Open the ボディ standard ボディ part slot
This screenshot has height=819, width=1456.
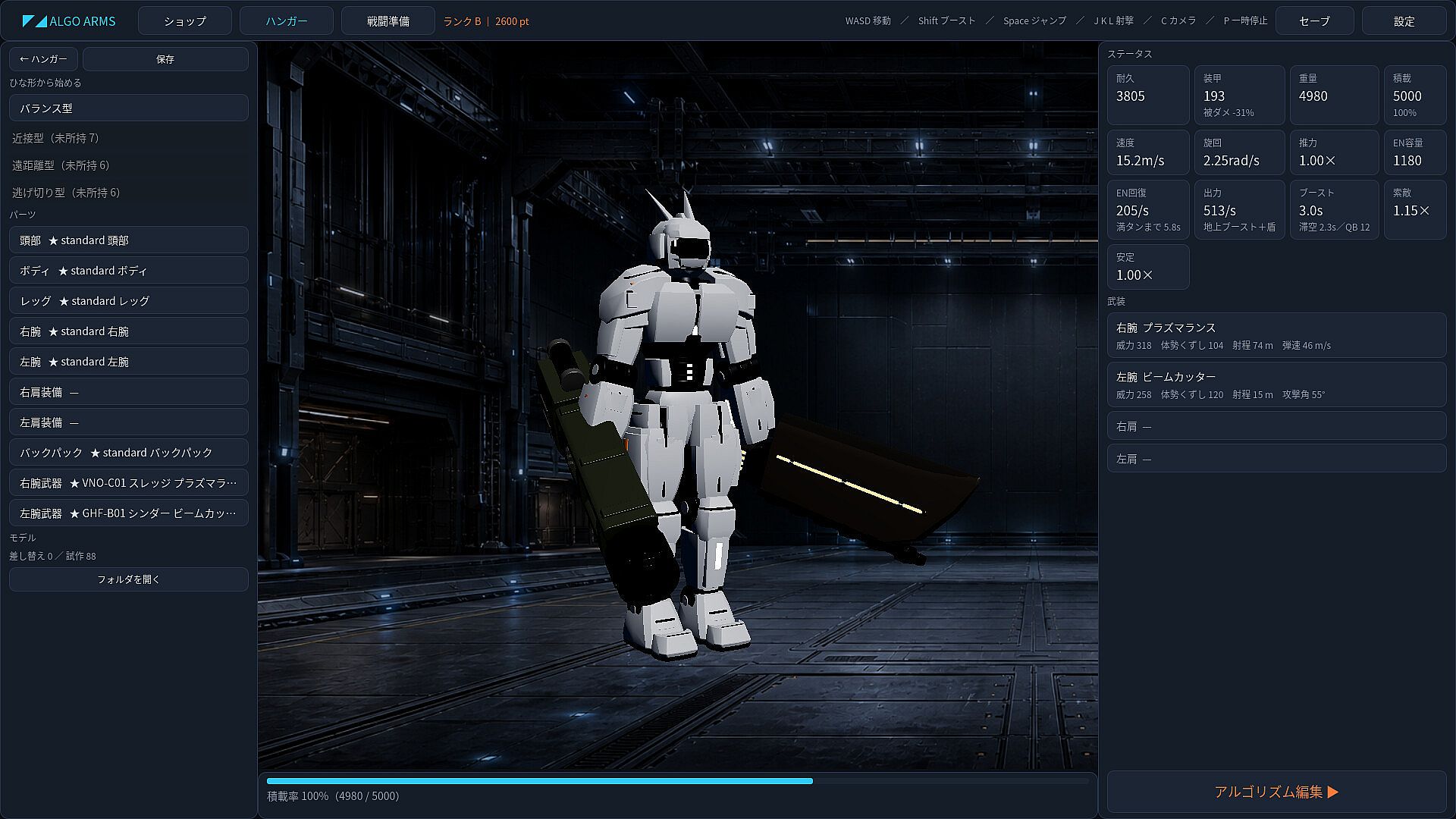click(x=129, y=270)
